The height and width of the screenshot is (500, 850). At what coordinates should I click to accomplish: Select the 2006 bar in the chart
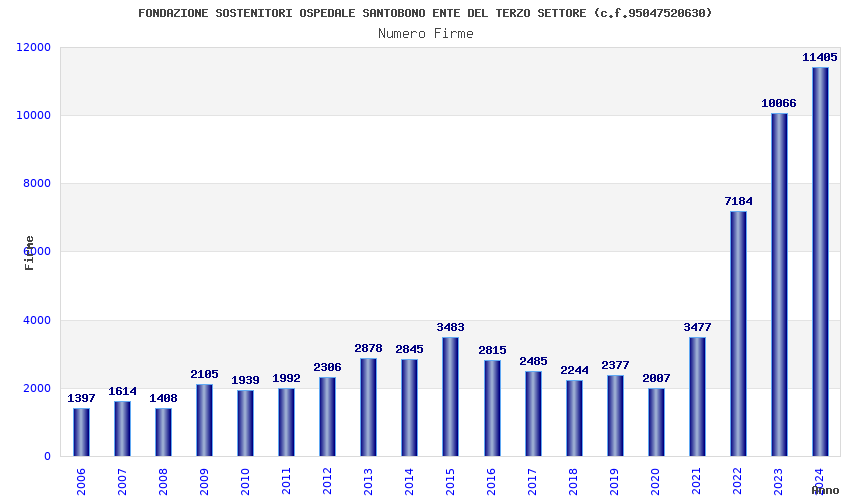coord(81,432)
